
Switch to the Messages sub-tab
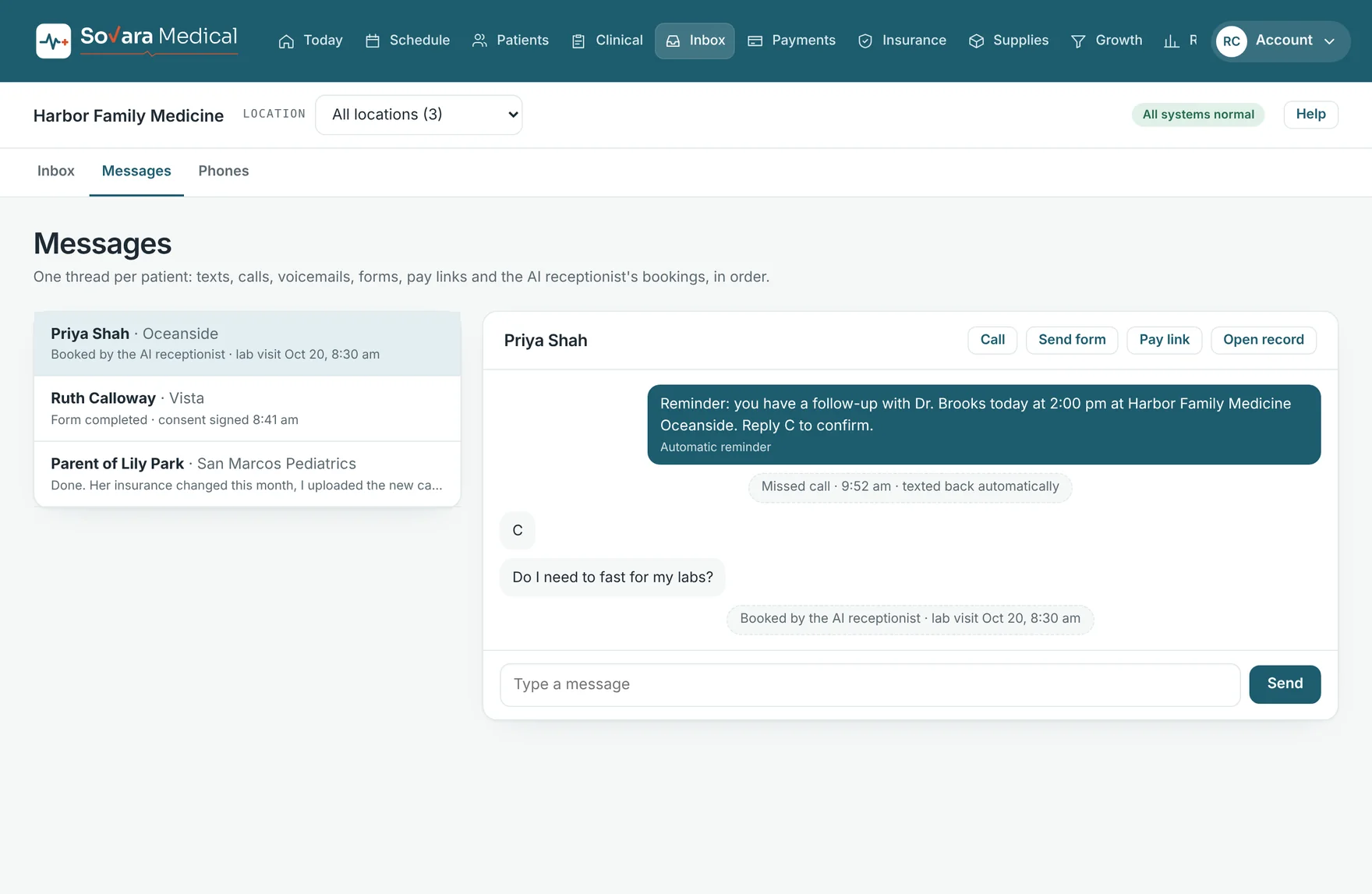coord(136,171)
